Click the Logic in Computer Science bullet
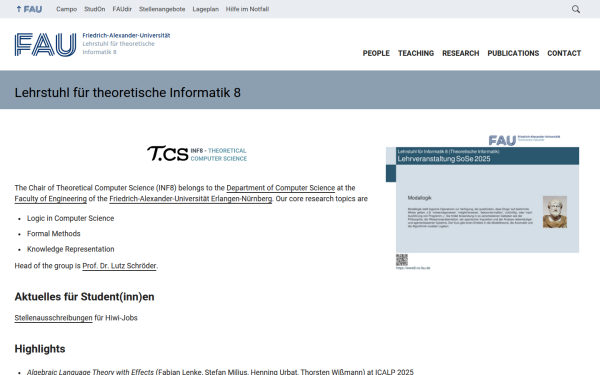 [70, 218]
